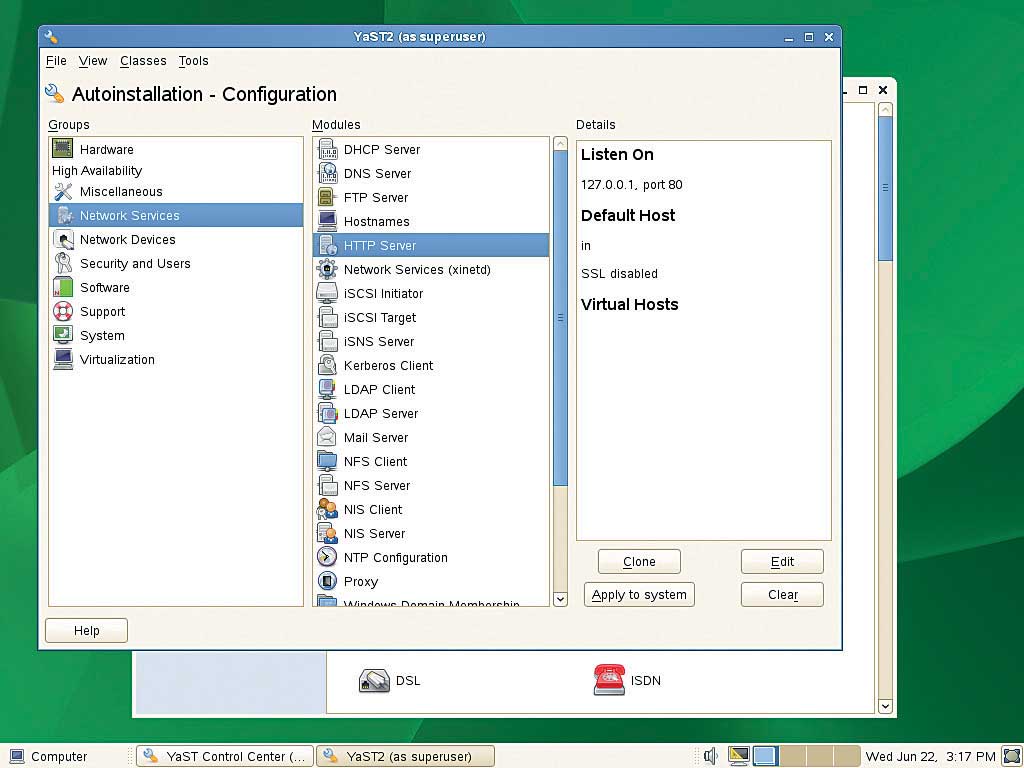This screenshot has height=768, width=1024.
Task: Click the iSCSI Initiator icon
Action: (327, 293)
